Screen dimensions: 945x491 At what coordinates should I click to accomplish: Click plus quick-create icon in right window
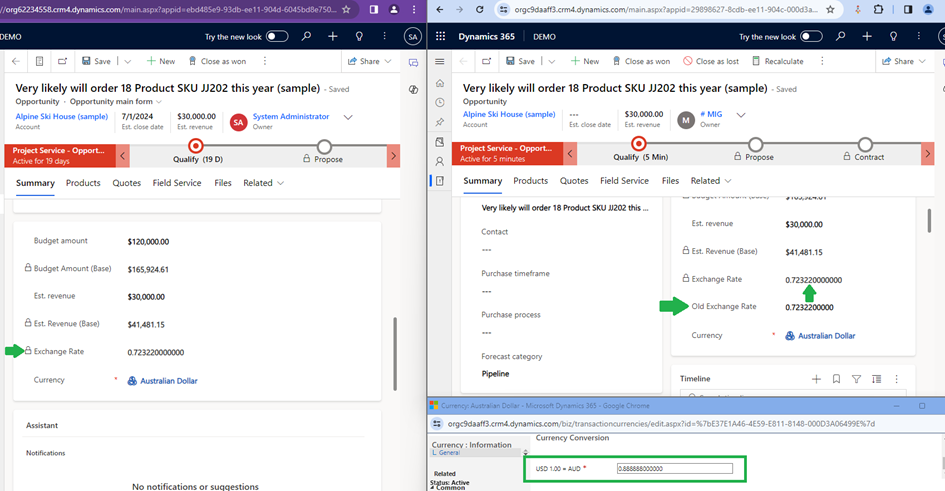click(x=867, y=36)
